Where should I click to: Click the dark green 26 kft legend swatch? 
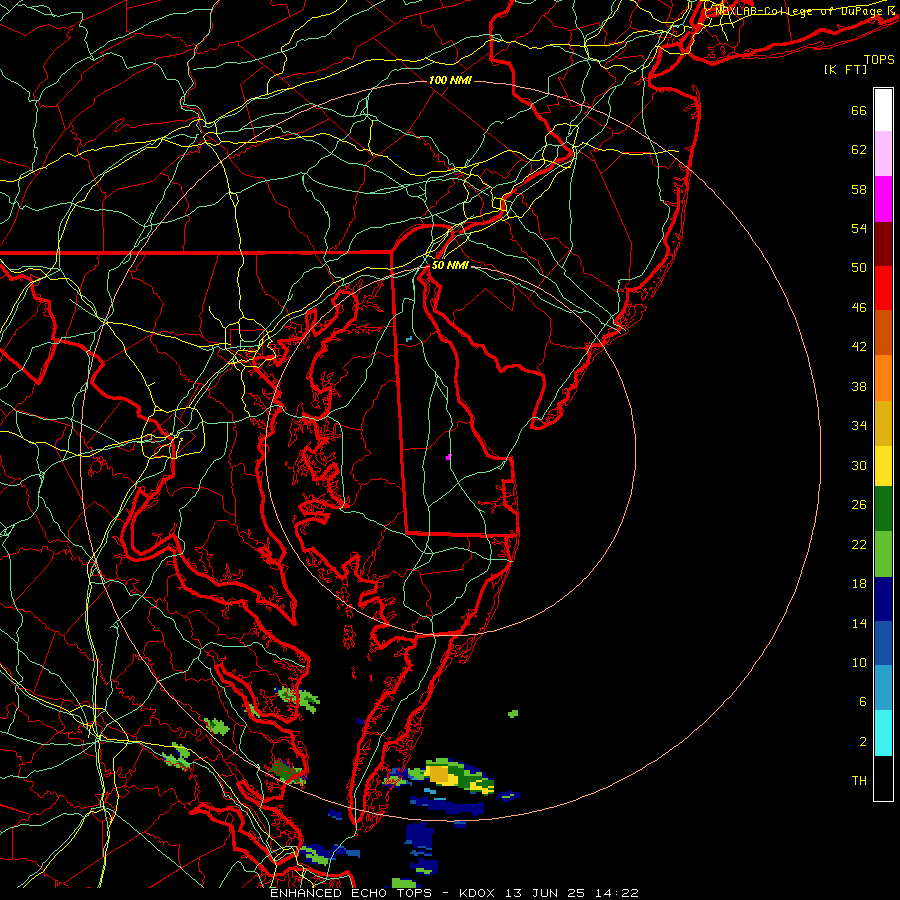883,509
